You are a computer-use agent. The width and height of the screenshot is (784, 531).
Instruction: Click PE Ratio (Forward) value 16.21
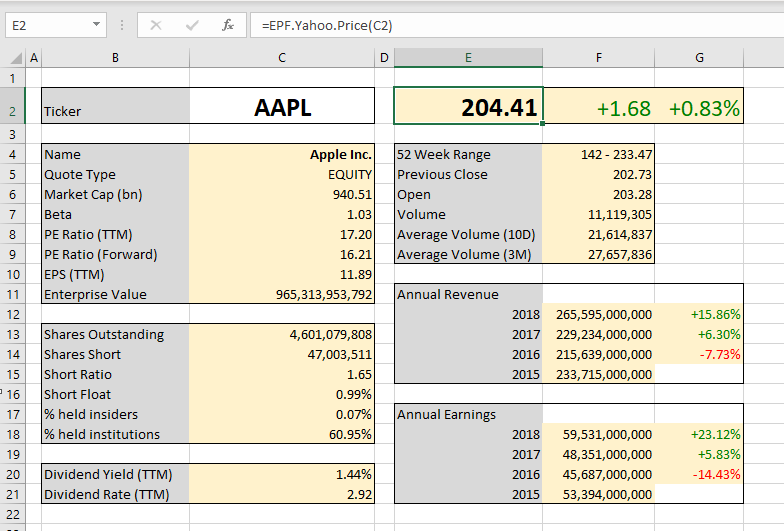click(282, 254)
